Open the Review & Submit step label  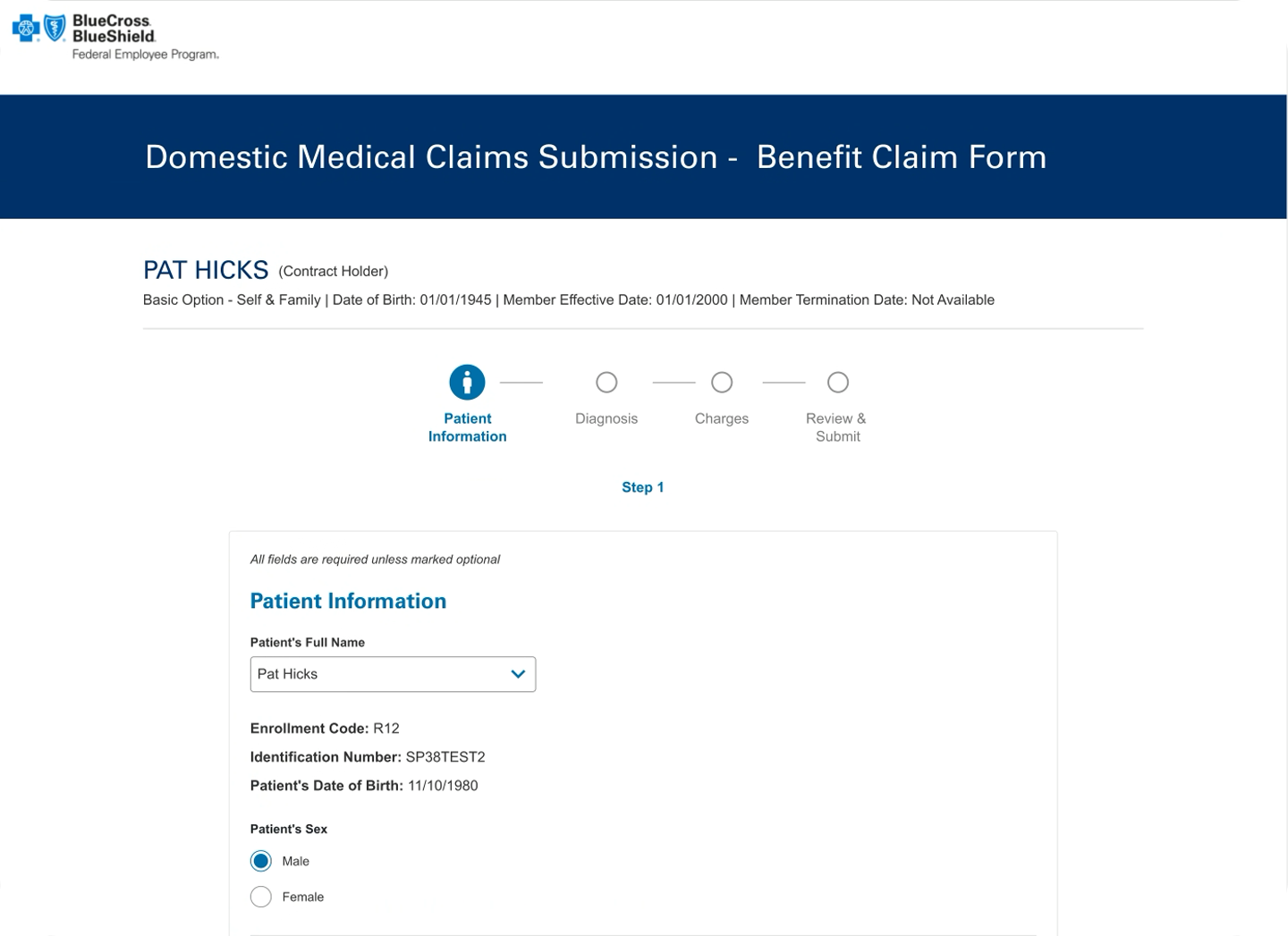click(x=836, y=427)
